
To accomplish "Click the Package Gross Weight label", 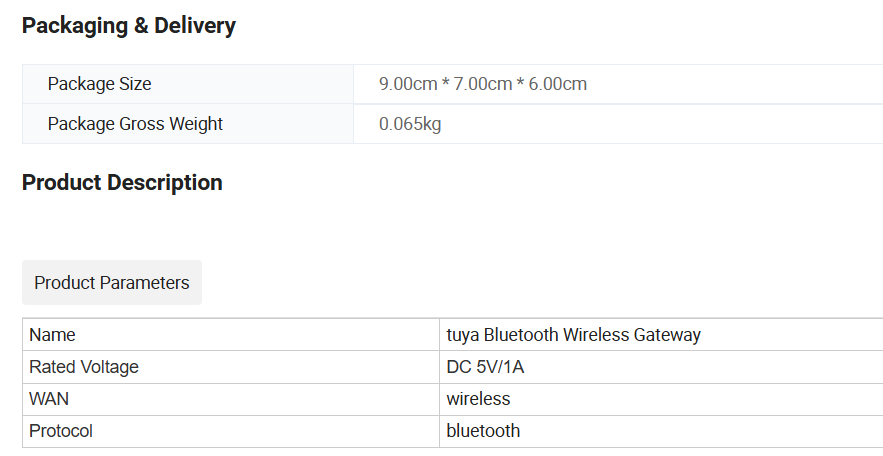I will [135, 124].
